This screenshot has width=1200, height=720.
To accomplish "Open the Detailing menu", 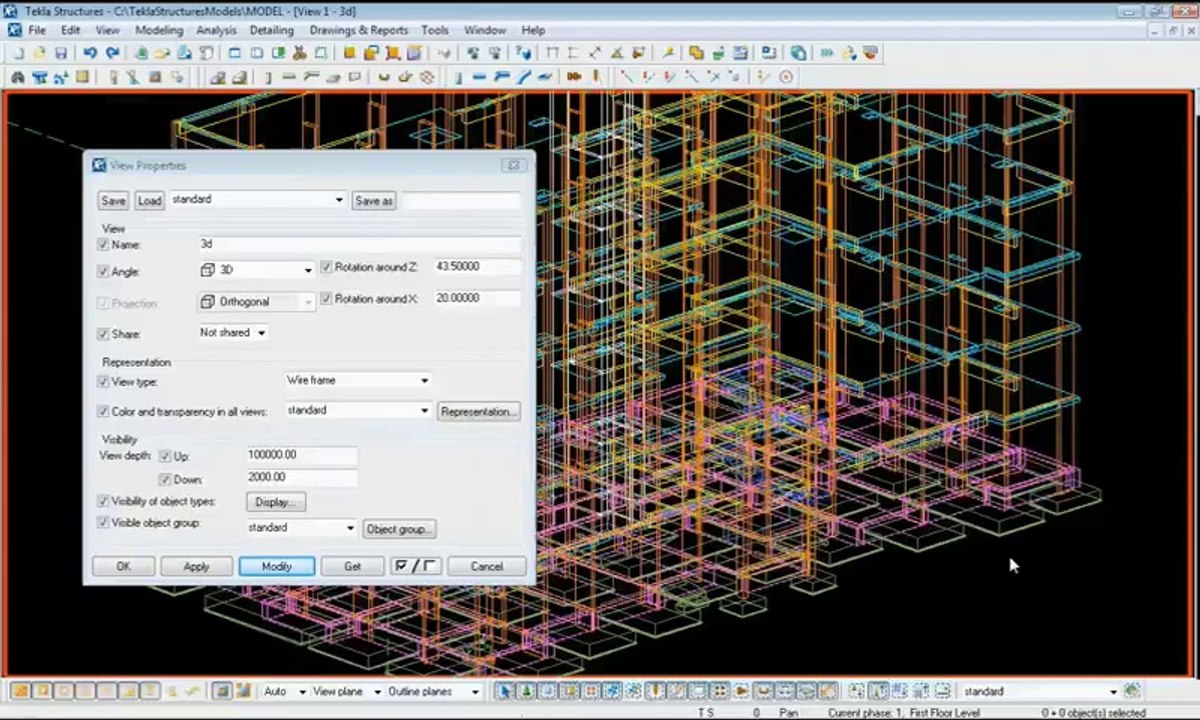I will click(x=271, y=30).
